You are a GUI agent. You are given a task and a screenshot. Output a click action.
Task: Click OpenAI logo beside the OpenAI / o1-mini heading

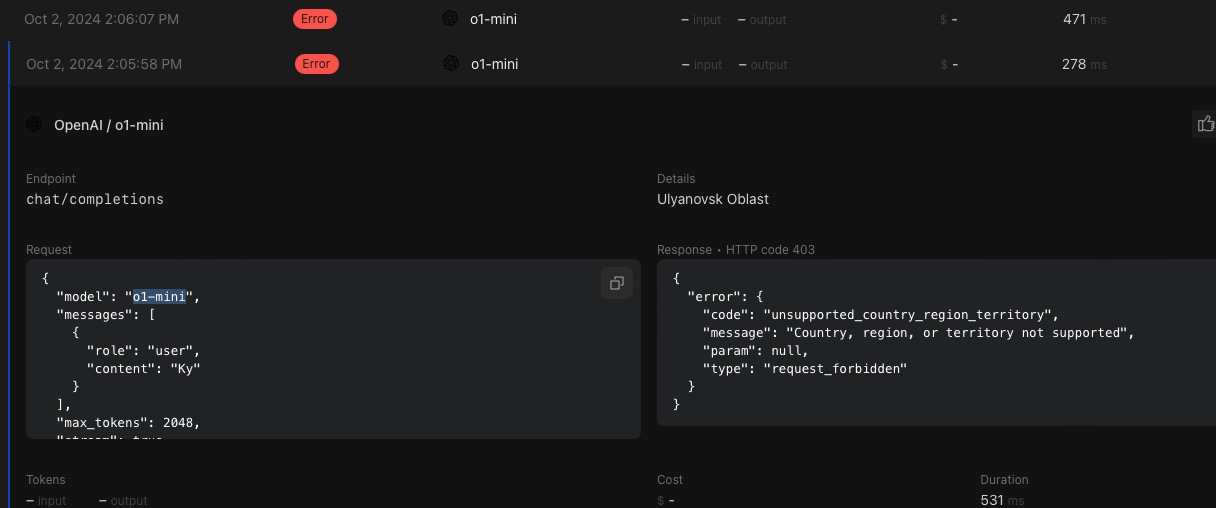click(x=34, y=125)
